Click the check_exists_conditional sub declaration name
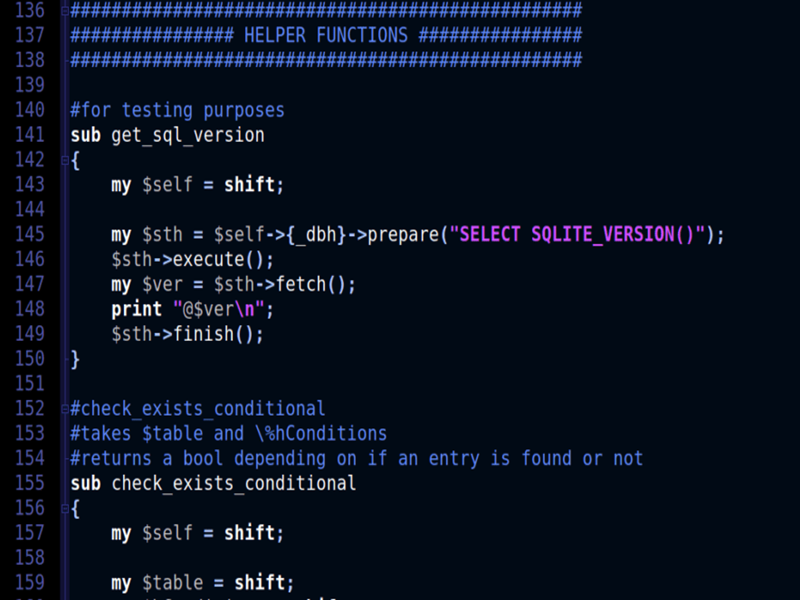This screenshot has height=600, width=800. click(x=233, y=483)
